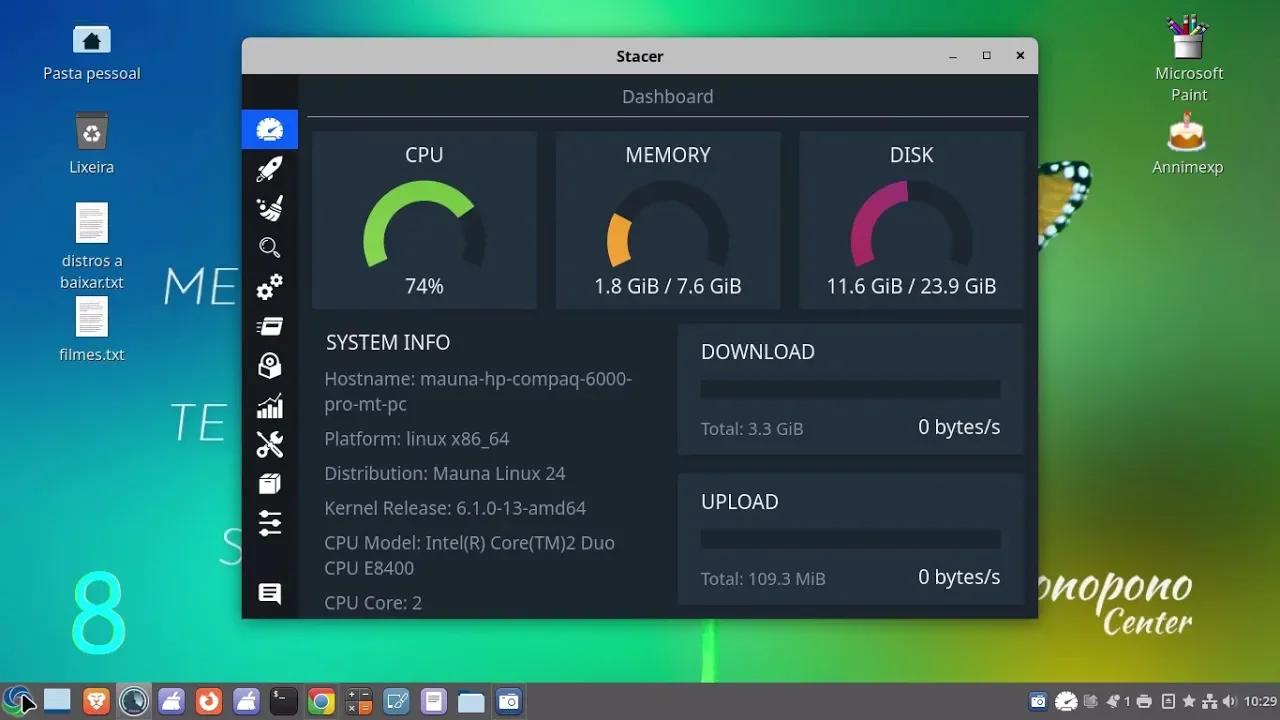Open Helpers with the wrench tool icon
1280x720 pixels.
pyautogui.click(x=269, y=444)
